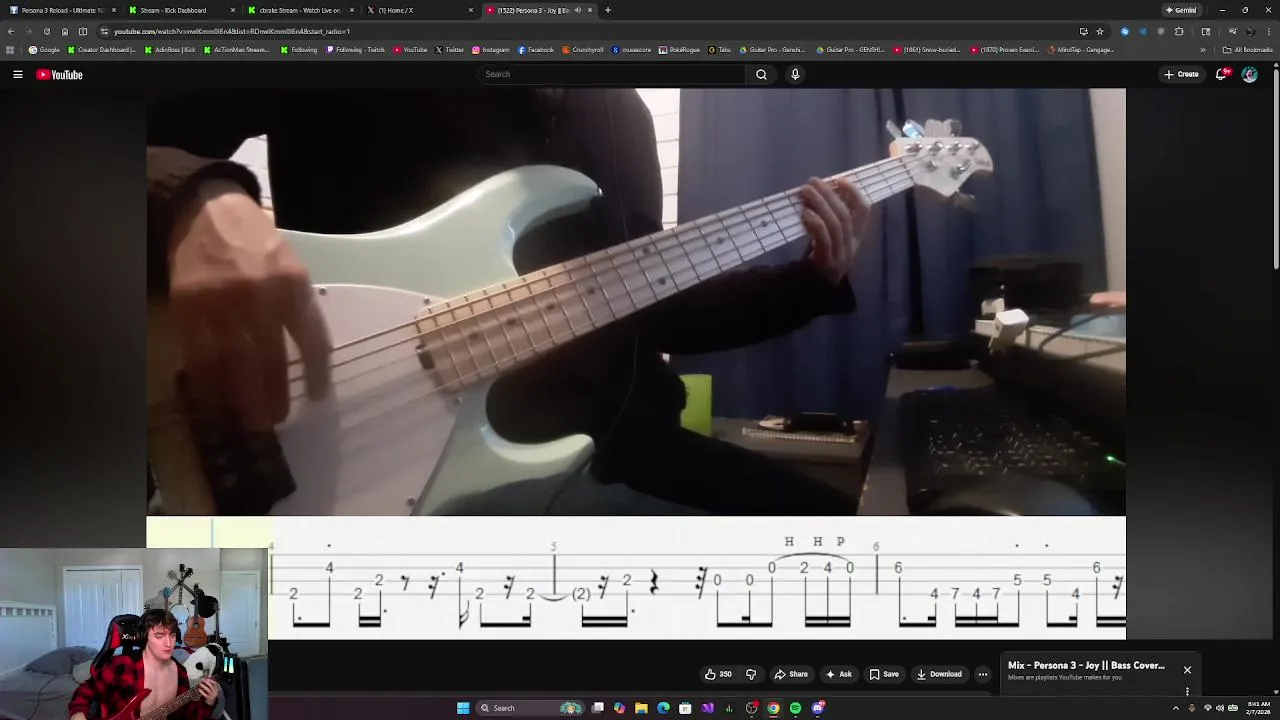Screen dimensions: 1280x720
Task: Open Google bookmark
Action: point(44,50)
